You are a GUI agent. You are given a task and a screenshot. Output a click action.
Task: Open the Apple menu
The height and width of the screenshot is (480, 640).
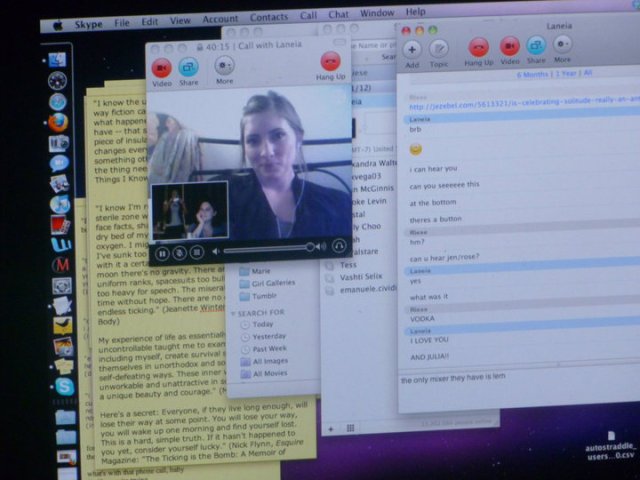[58, 26]
